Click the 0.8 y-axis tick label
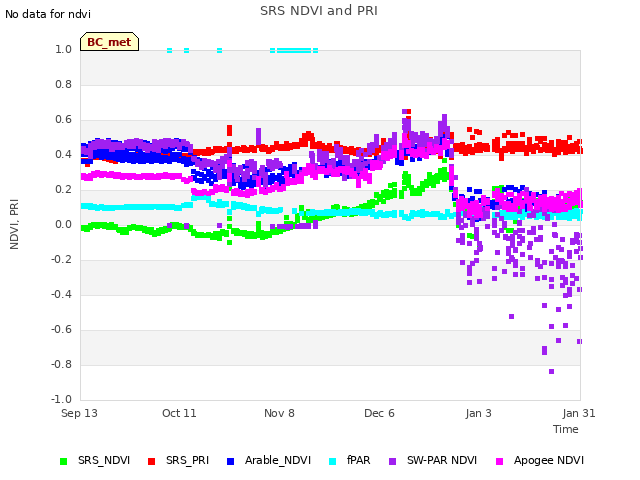 tap(63, 84)
